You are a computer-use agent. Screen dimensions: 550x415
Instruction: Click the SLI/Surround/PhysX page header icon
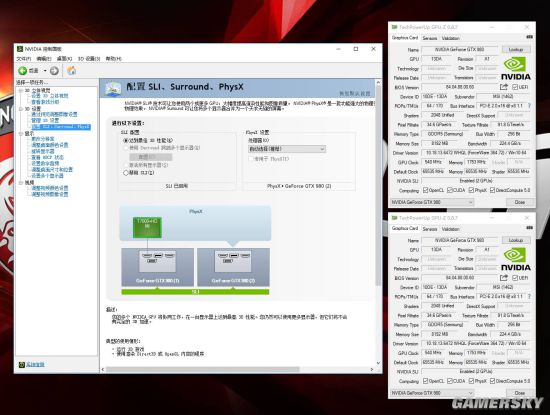point(113,88)
